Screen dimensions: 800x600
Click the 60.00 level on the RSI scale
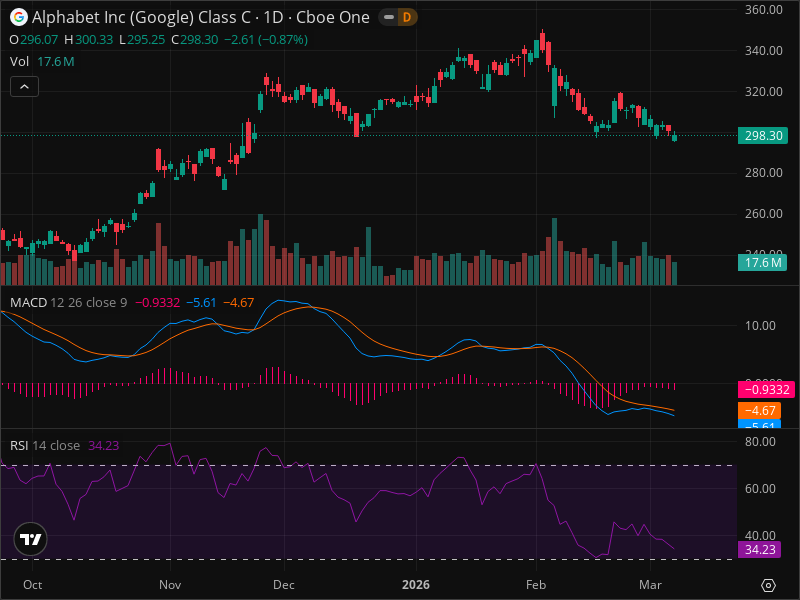pyautogui.click(x=760, y=488)
